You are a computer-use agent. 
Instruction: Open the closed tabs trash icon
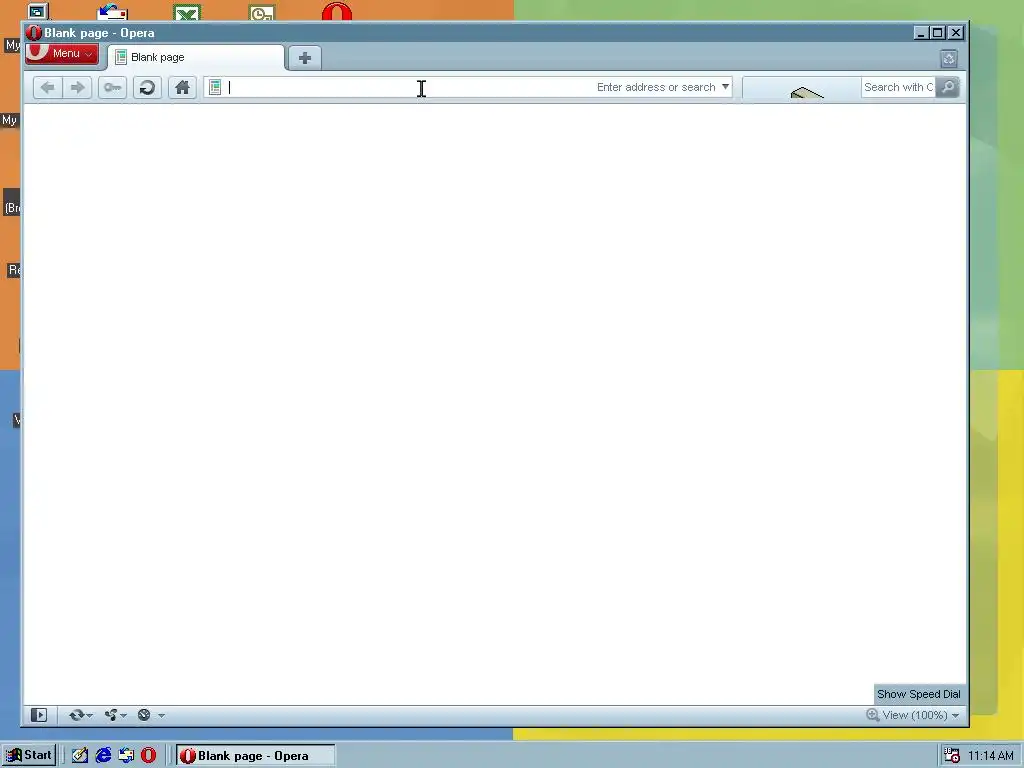(949, 58)
